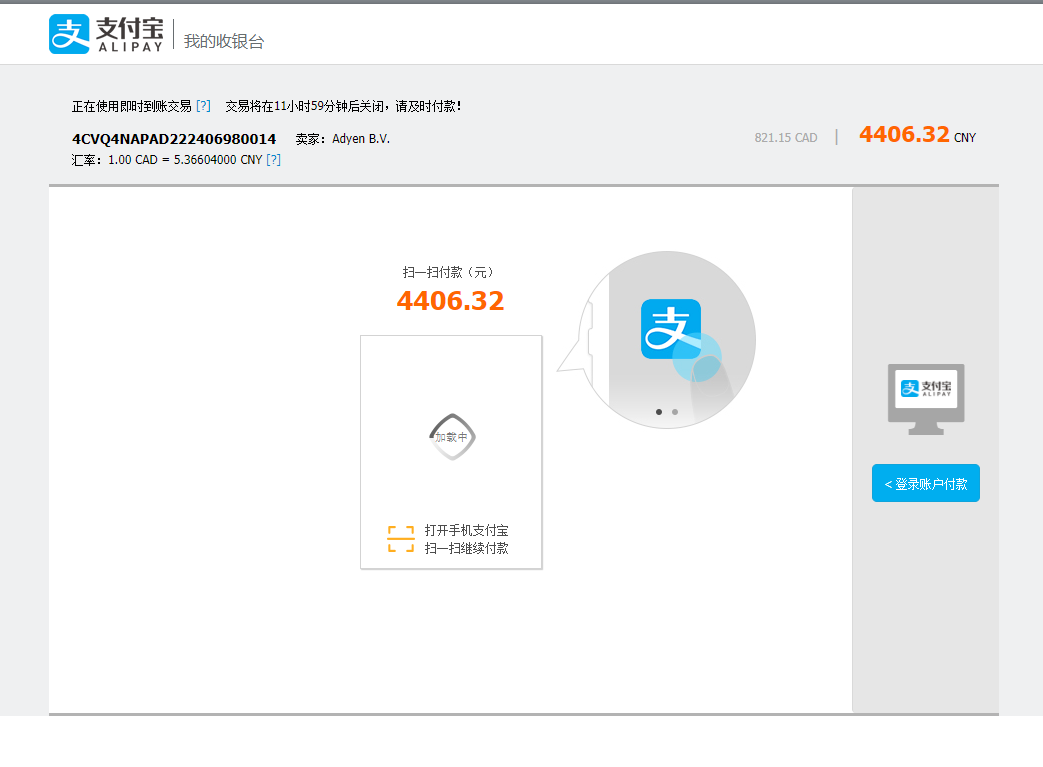Image resolution: width=1043 pixels, height=767 pixels.
Task: Click the orange 4406.32 CNY amount
Action: tap(905, 134)
